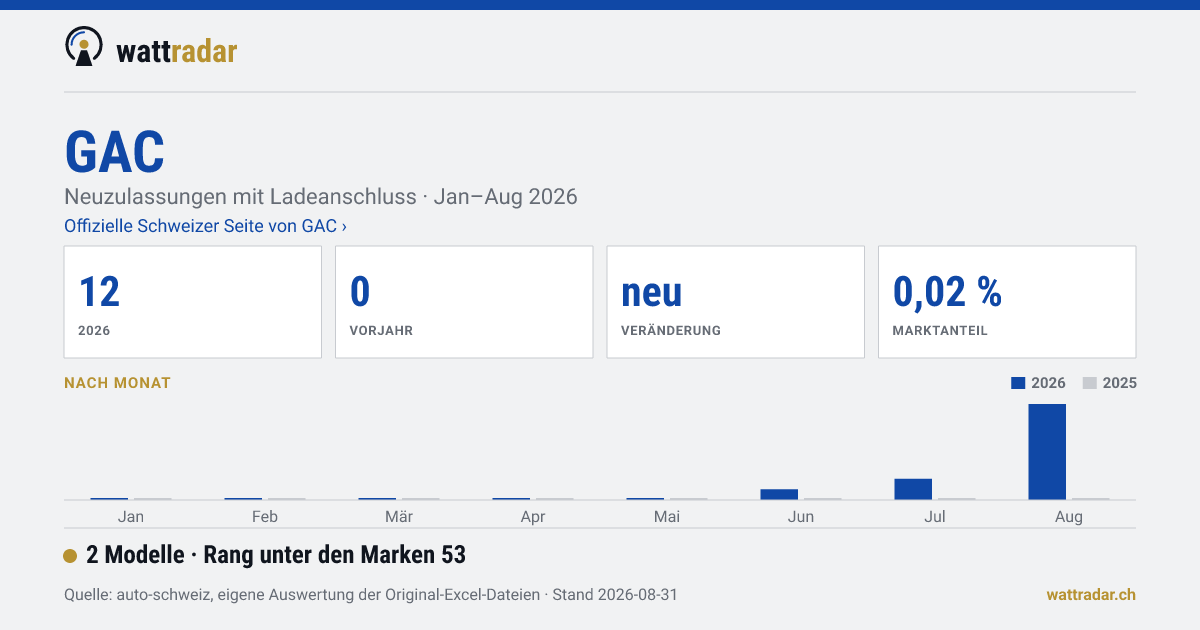Click the Quelle auto-schweiz source line
1200x630 pixels.
point(371,595)
